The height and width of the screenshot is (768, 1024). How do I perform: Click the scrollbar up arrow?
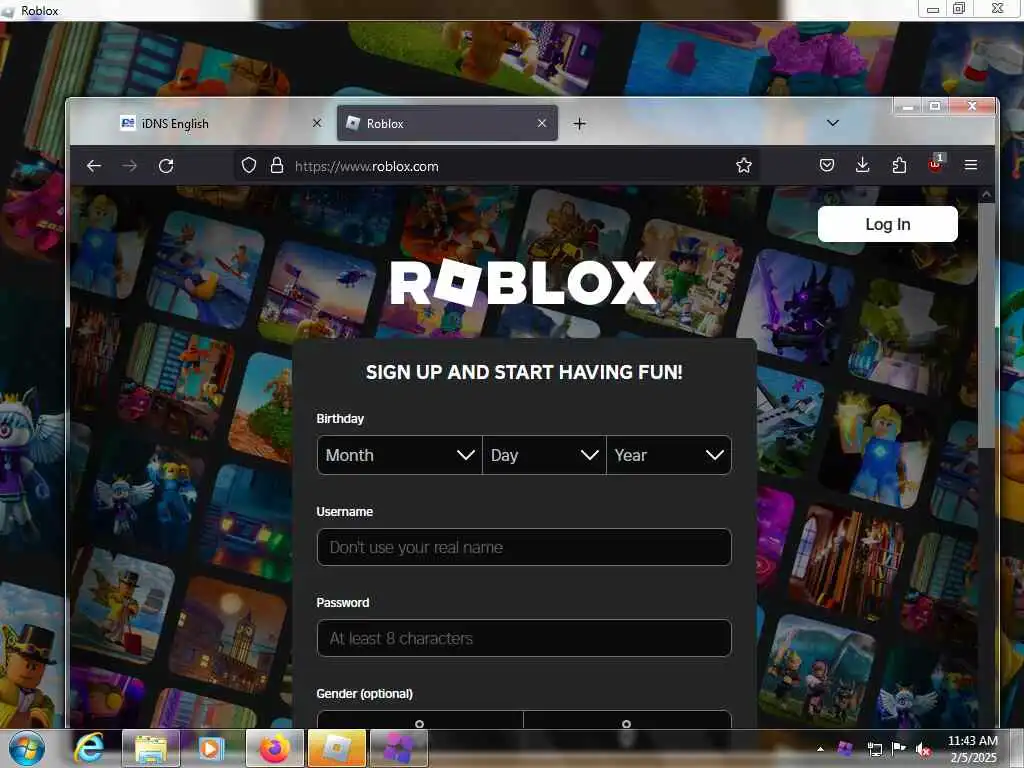coord(986,194)
